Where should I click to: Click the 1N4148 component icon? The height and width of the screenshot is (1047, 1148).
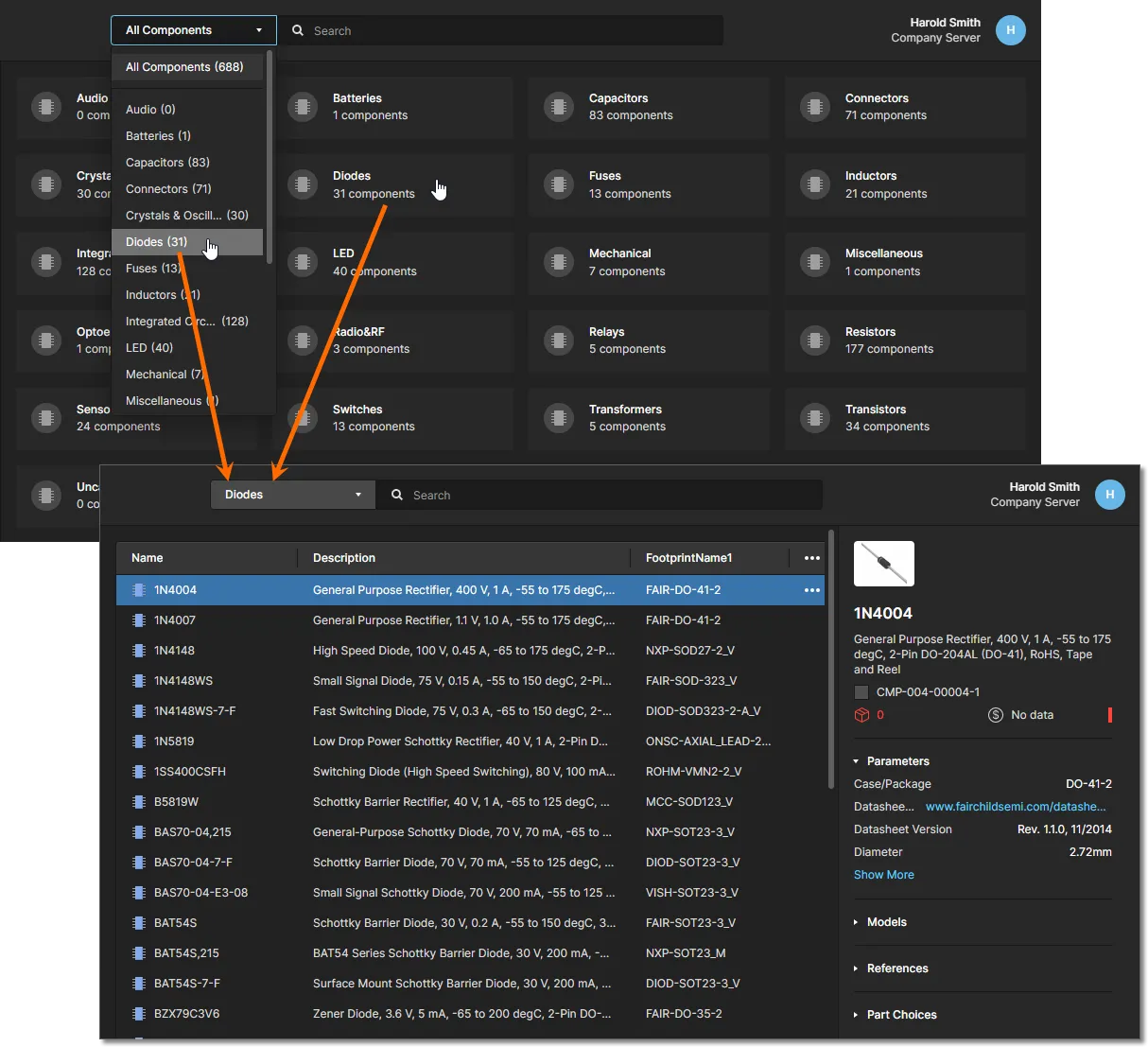click(140, 650)
